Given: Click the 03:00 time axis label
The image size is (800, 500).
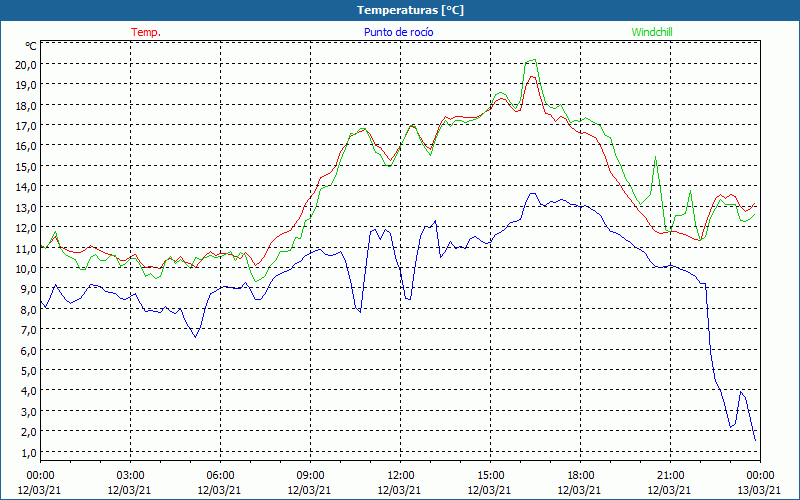Looking at the screenshot, I should pos(130,476).
